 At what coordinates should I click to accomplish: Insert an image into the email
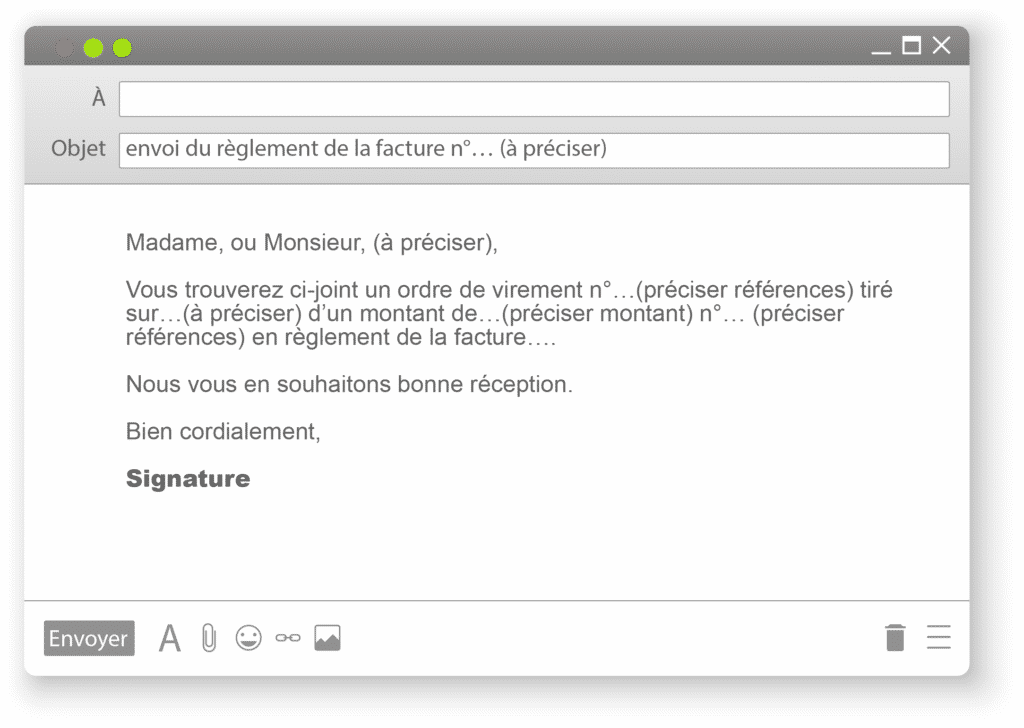(x=327, y=637)
